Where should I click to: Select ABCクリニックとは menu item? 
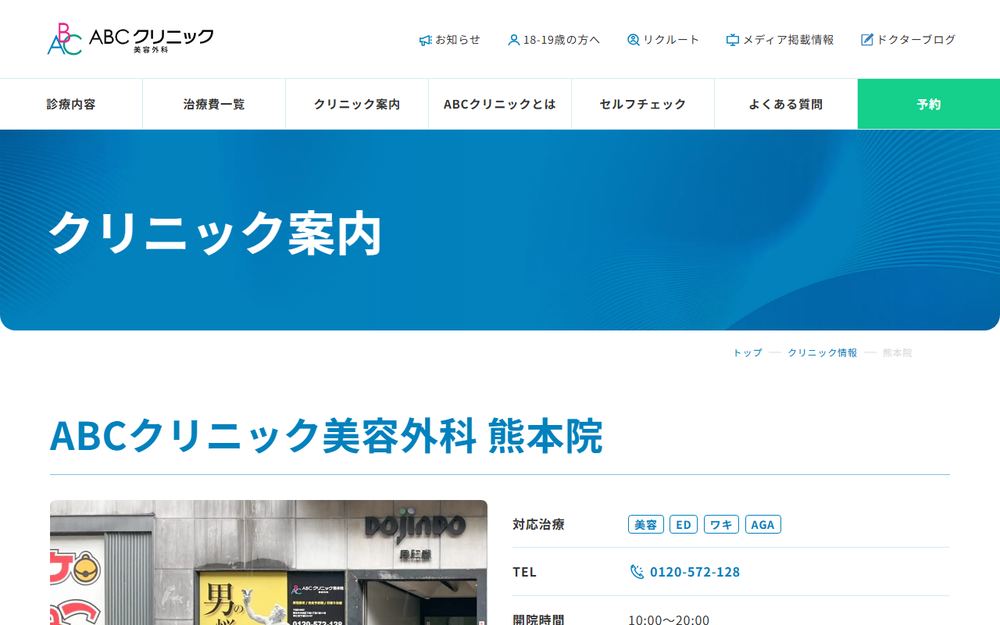pyautogui.click(x=500, y=104)
